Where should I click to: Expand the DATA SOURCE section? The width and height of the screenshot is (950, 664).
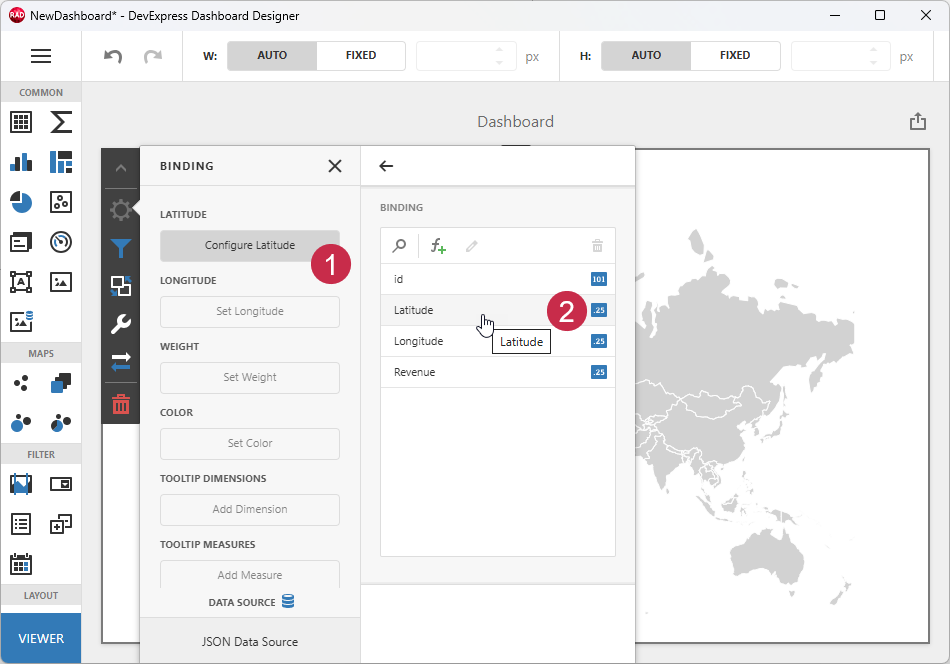pyautogui.click(x=249, y=601)
